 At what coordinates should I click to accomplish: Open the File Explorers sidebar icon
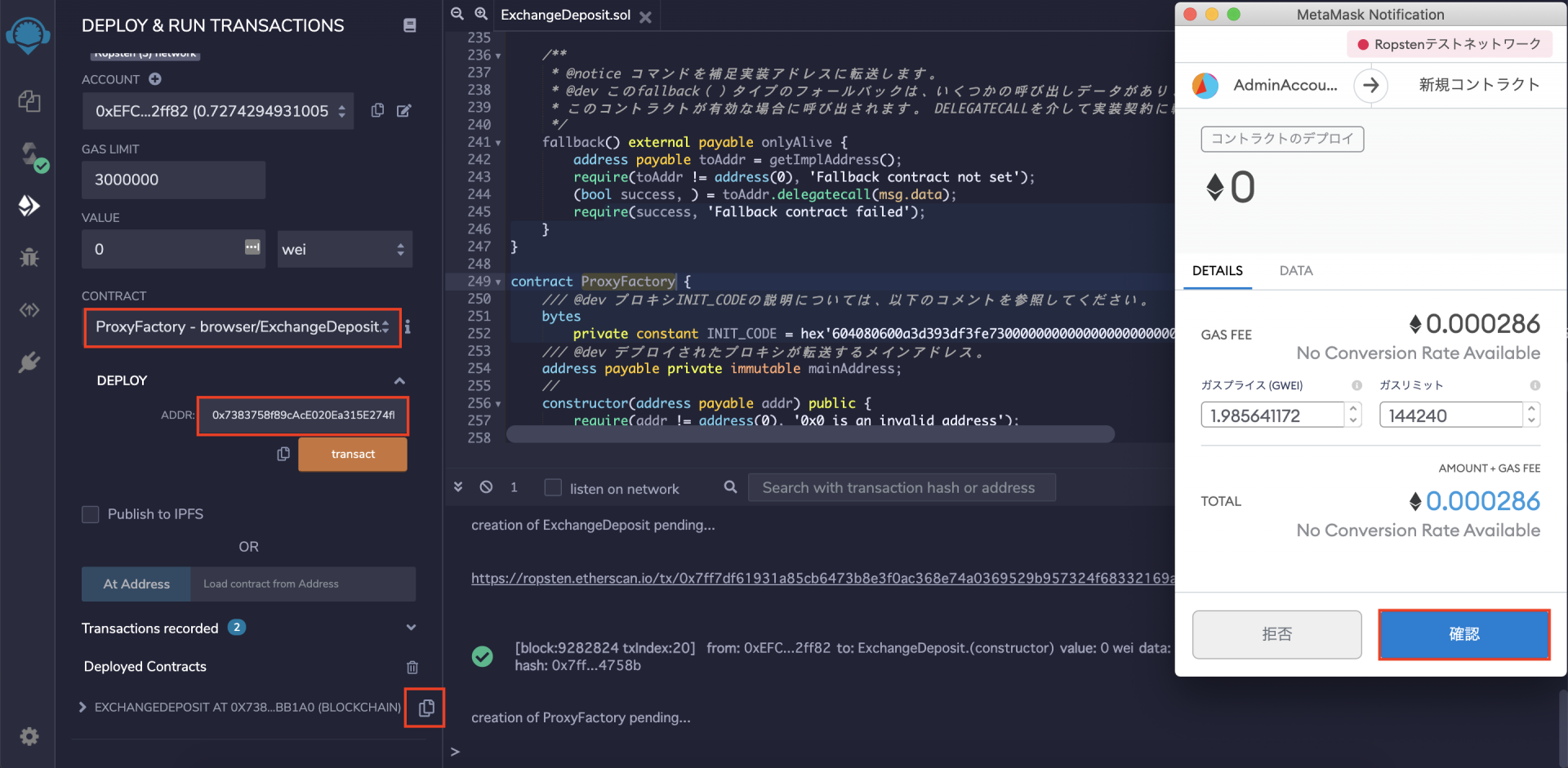(x=29, y=101)
